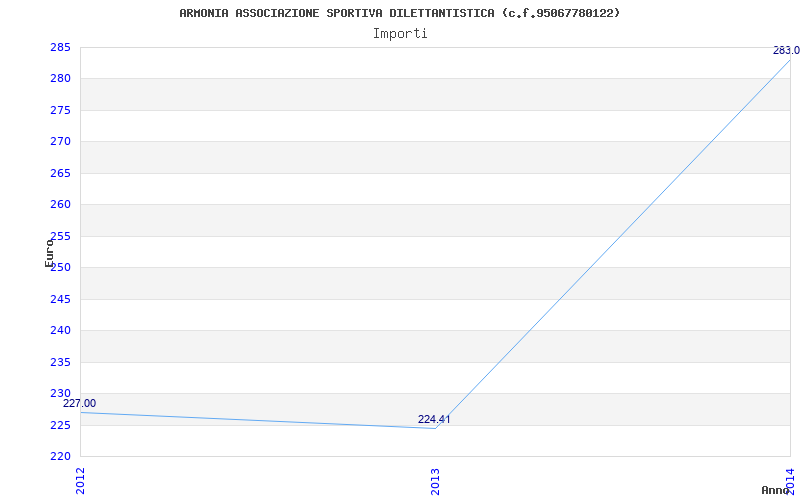Click the 2012 x-axis label
The image size is (800, 500).
point(80,481)
